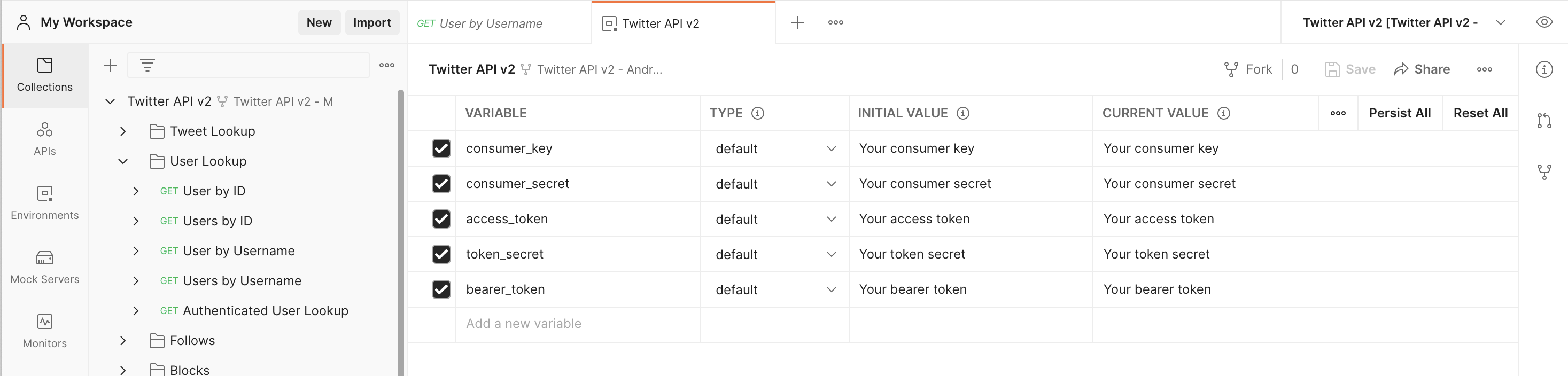Screen dimensions: 1568x376
Task: Click the Persist All button
Action: tap(1399, 113)
